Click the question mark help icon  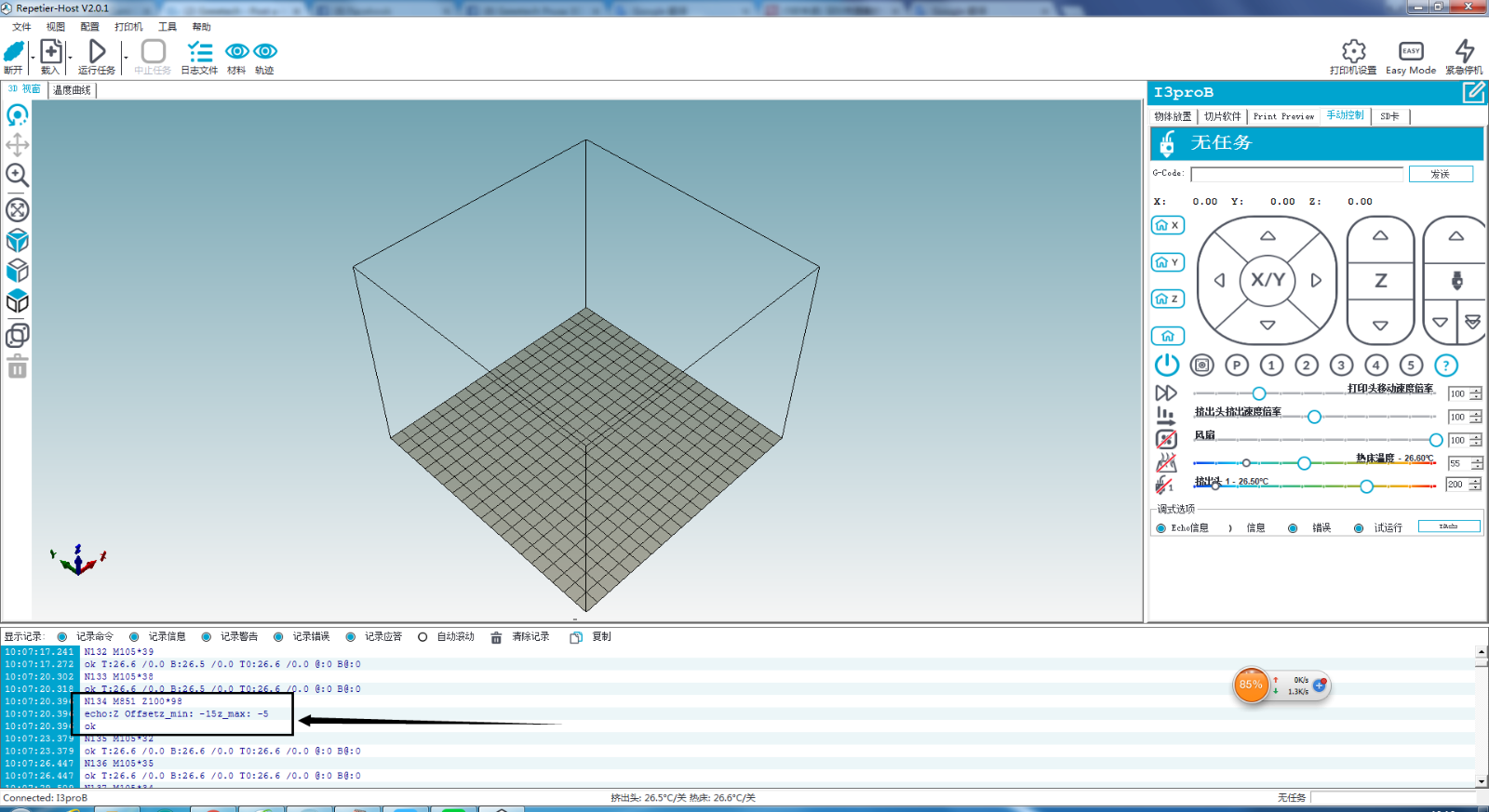pyautogui.click(x=1446, y=366)
